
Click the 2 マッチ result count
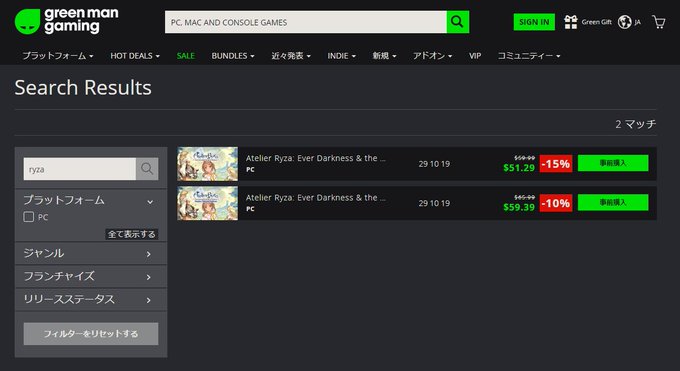pyautogui.click(x=635, y=124)
